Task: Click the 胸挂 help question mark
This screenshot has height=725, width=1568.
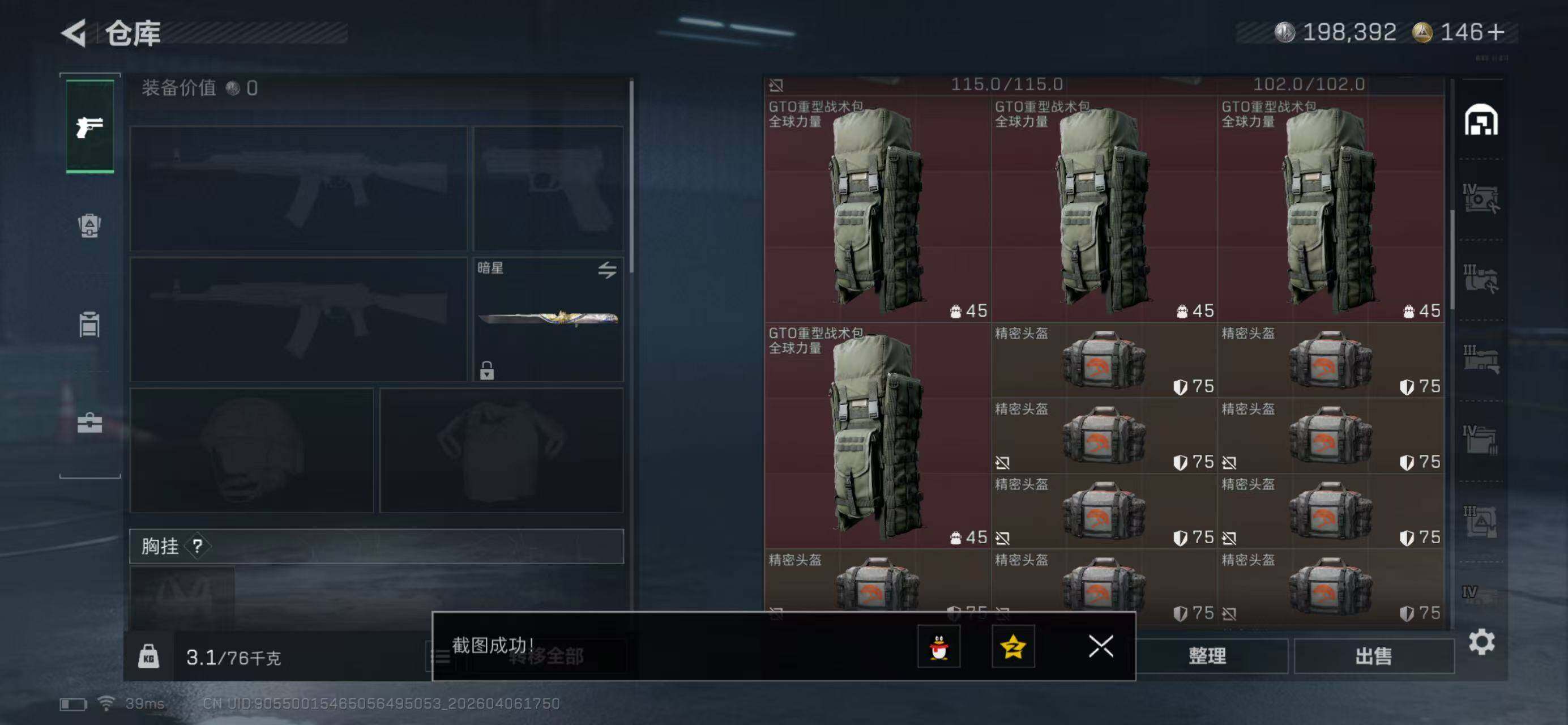Action: point(197,546)
